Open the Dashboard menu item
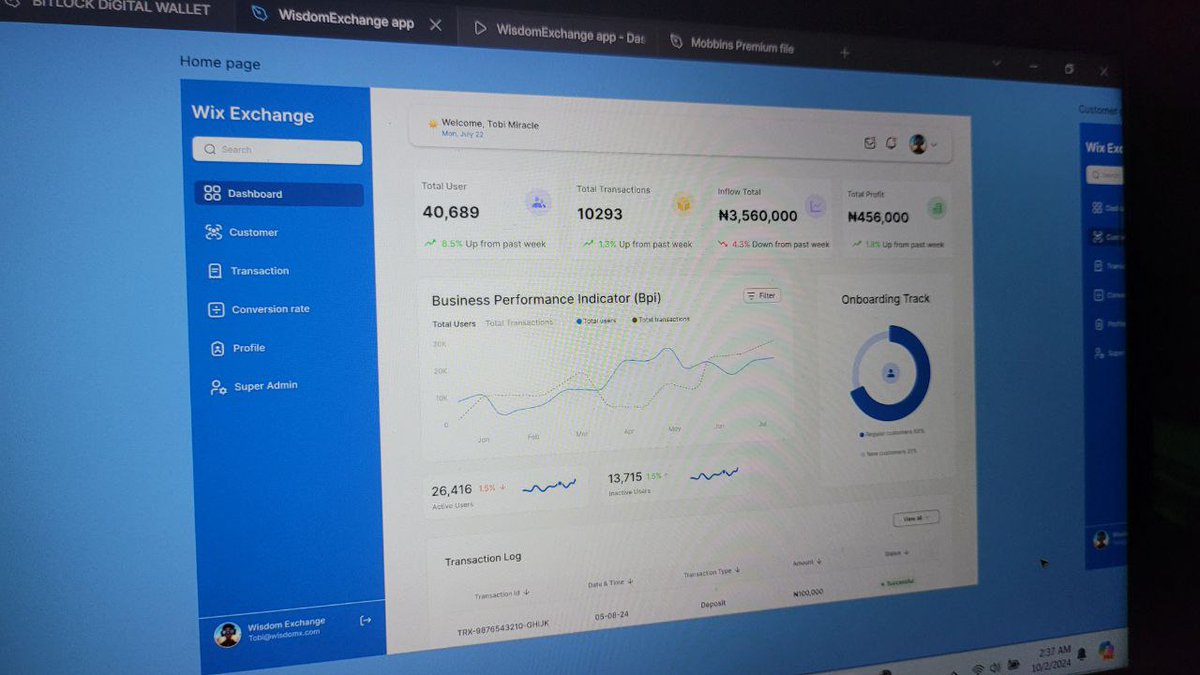The height and width of the screenshot is (675, 1200). (x=278, y=194)
